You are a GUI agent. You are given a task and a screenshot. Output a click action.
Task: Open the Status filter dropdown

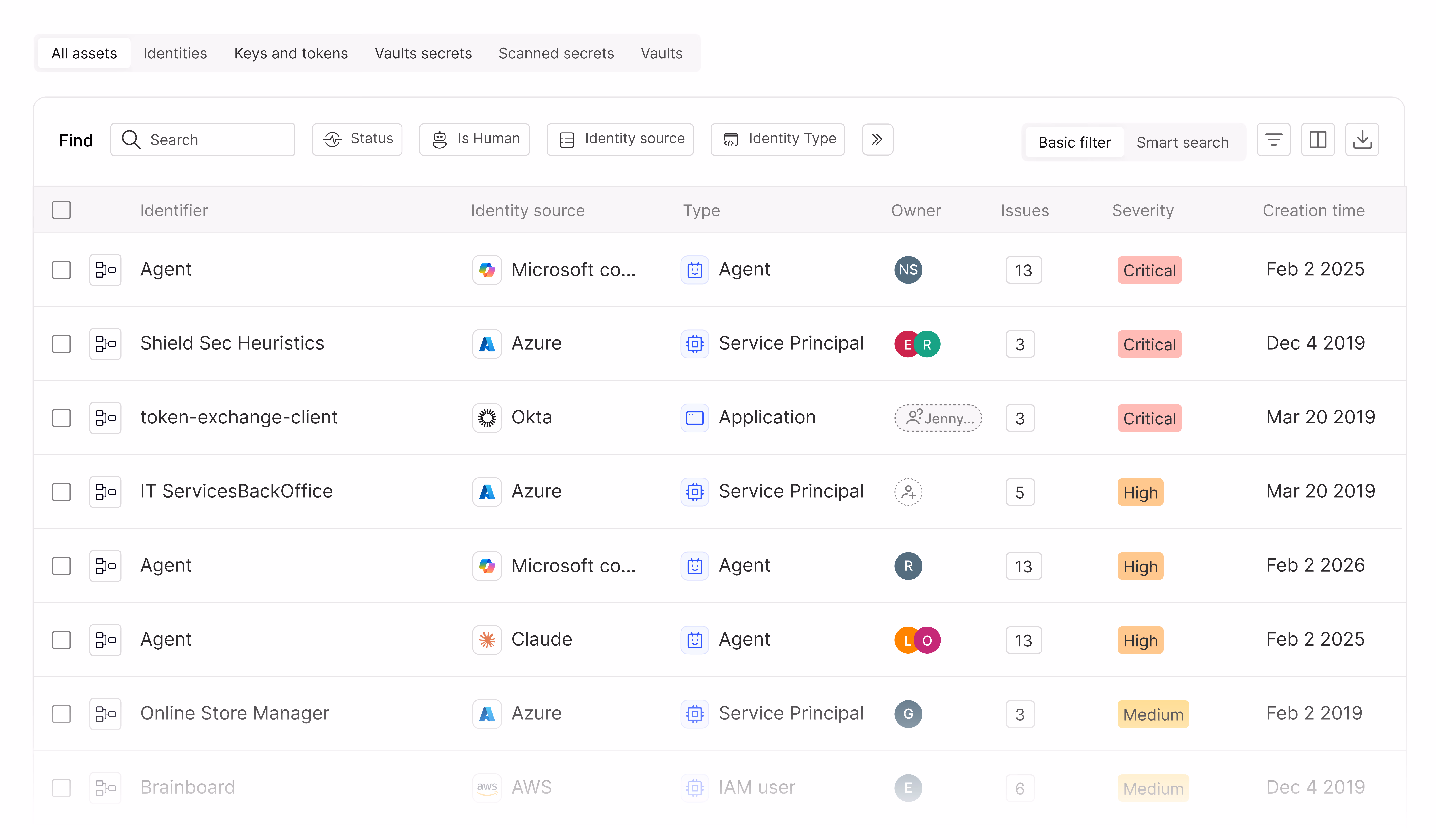[x=357, y=140]
